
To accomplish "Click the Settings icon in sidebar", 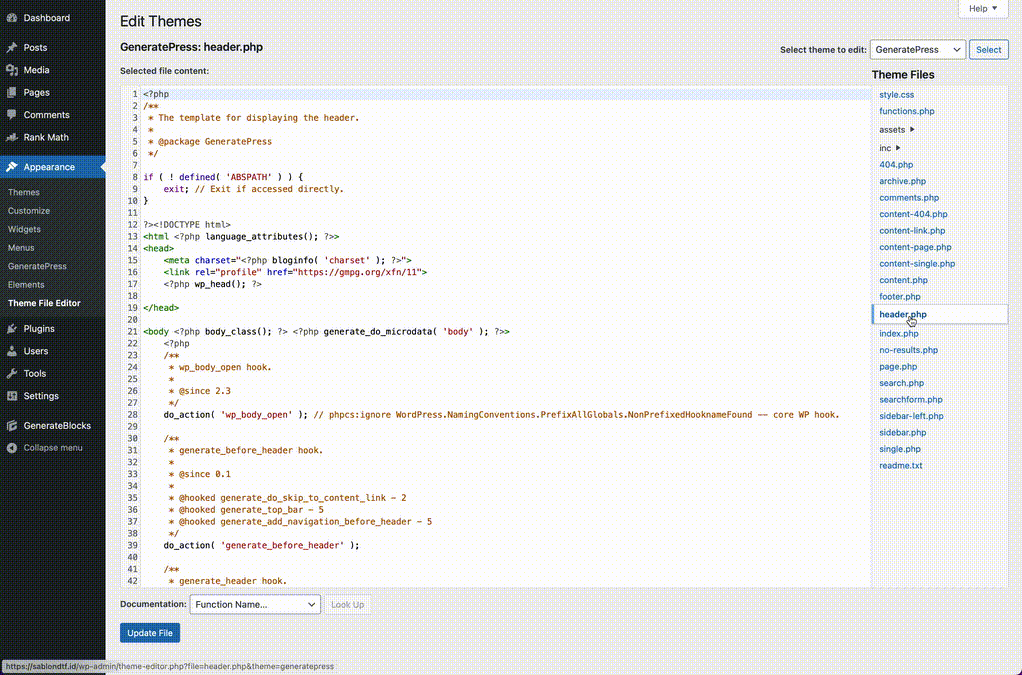I will point(12,396).
